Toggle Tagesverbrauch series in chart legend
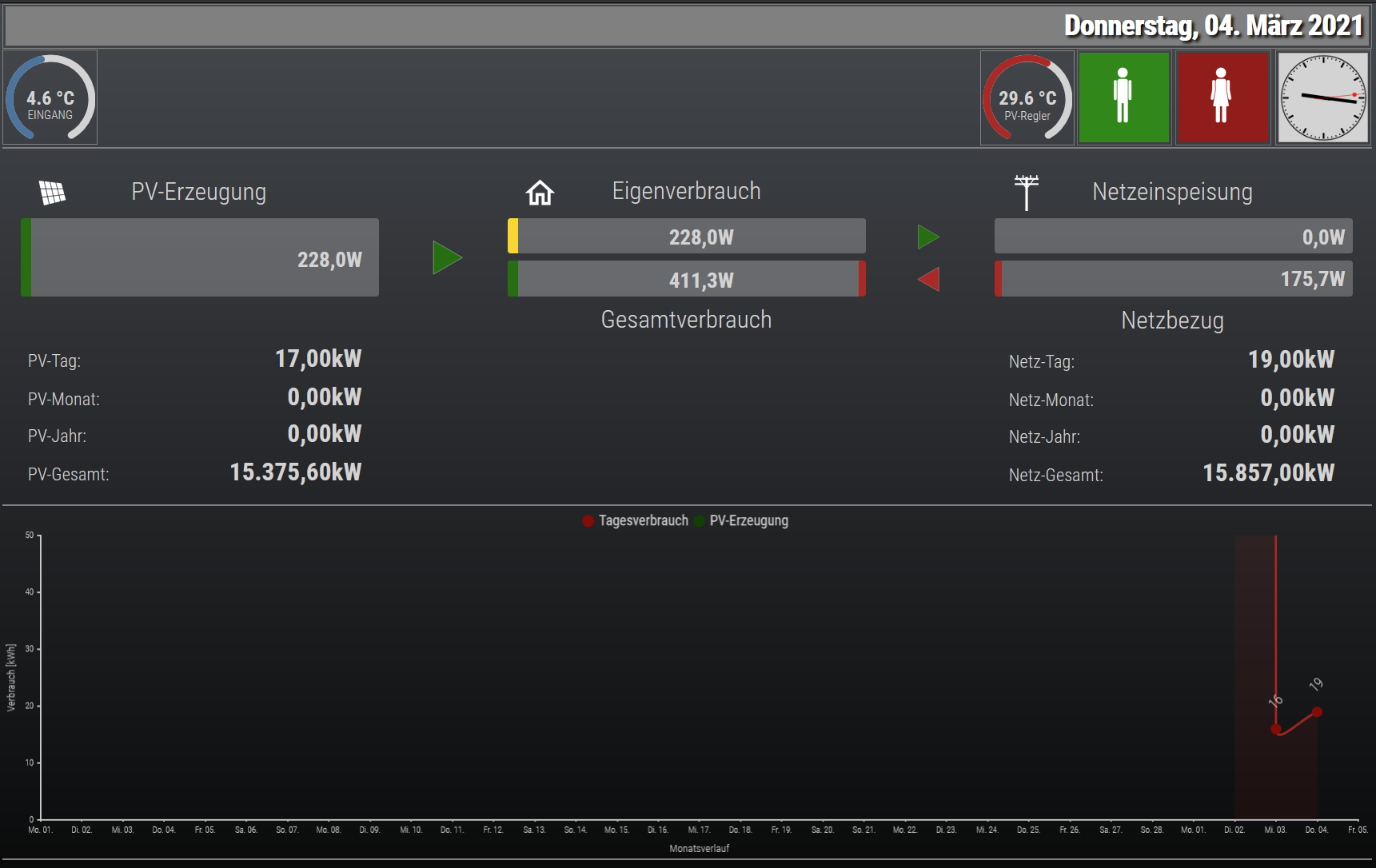1376x868 pixels. (x=636, y=521)
